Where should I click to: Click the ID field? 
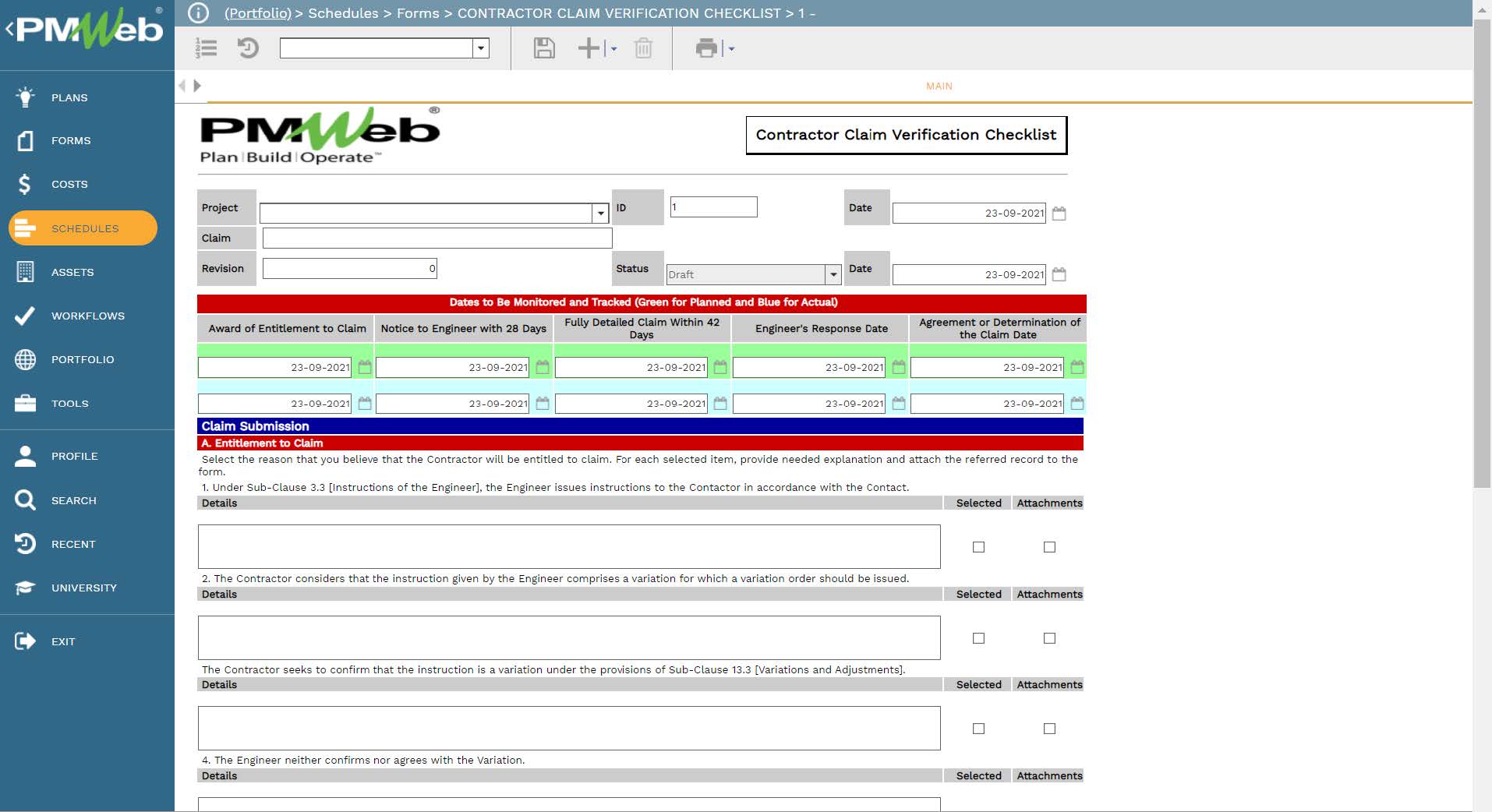713,207
